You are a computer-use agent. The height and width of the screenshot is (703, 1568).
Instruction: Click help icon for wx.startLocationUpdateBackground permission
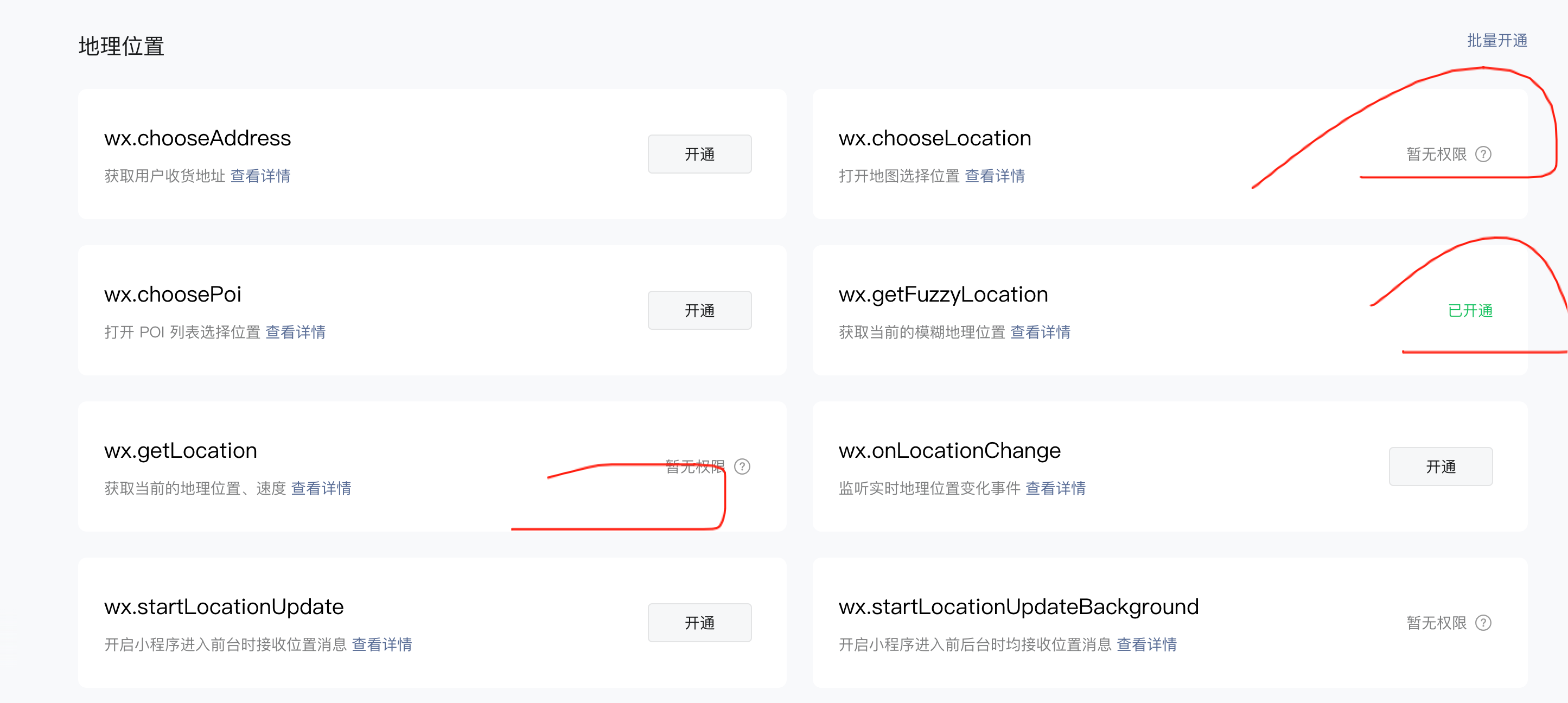pyautogui.click(x=1483, y=623)
